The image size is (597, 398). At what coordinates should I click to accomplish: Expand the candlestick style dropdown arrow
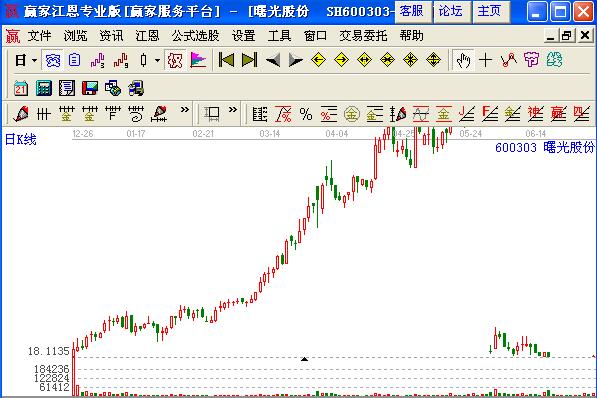tap(157, 60)
